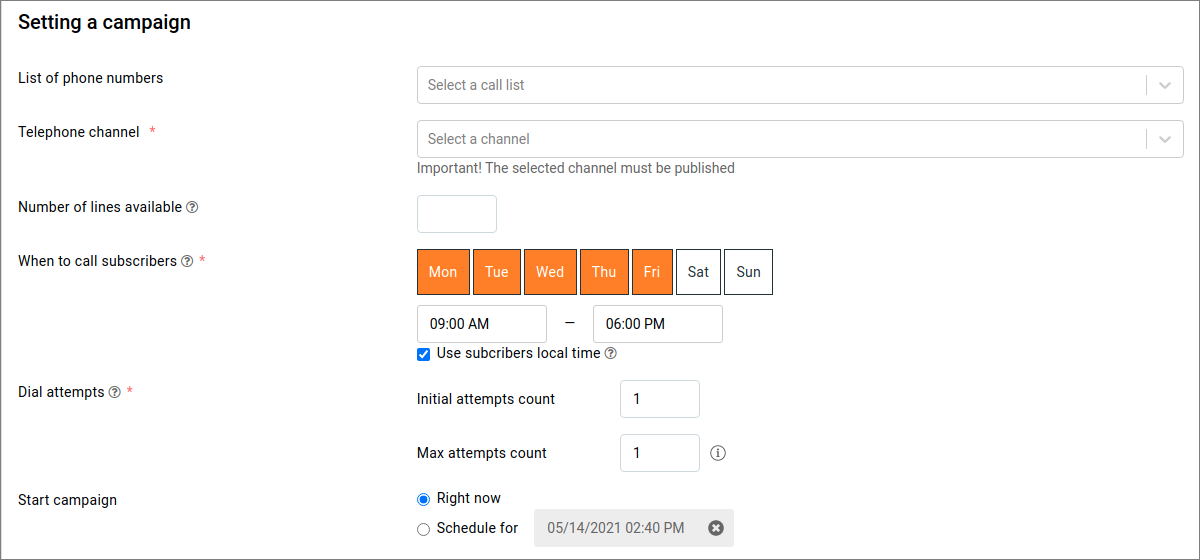Click the call list dropdown chevron arrow

point(1165,85)
